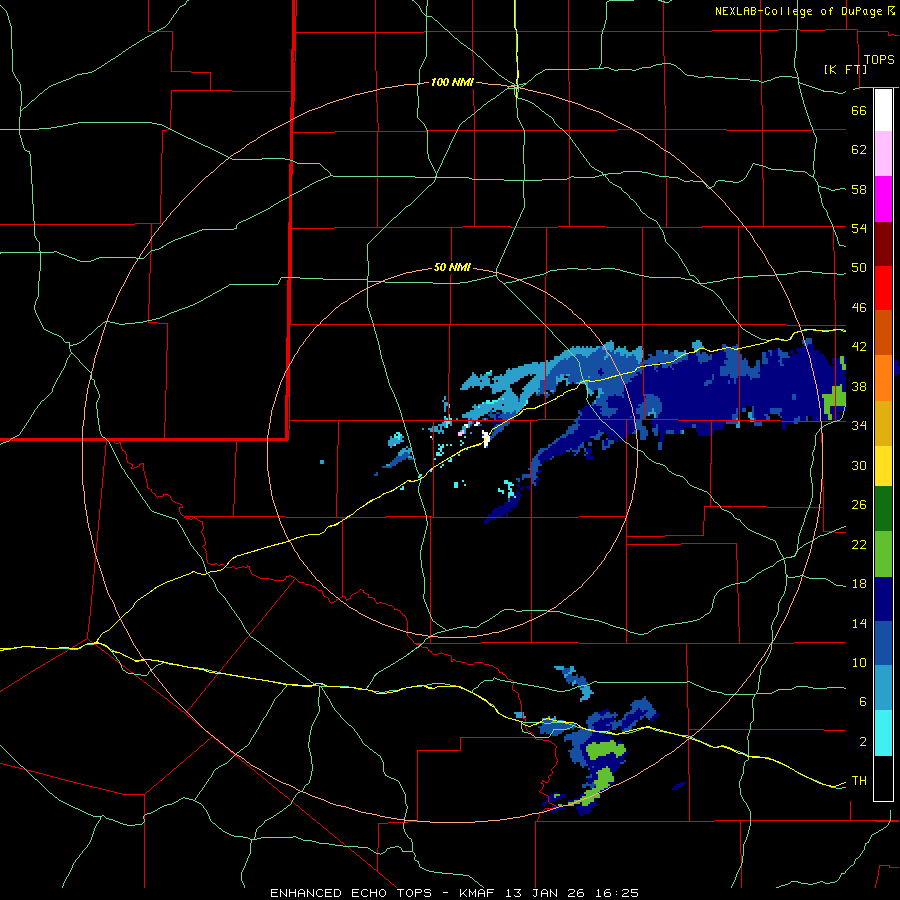The image size is (900, 900).
Task: Click the 42 scale value
Action: [859, 347]
